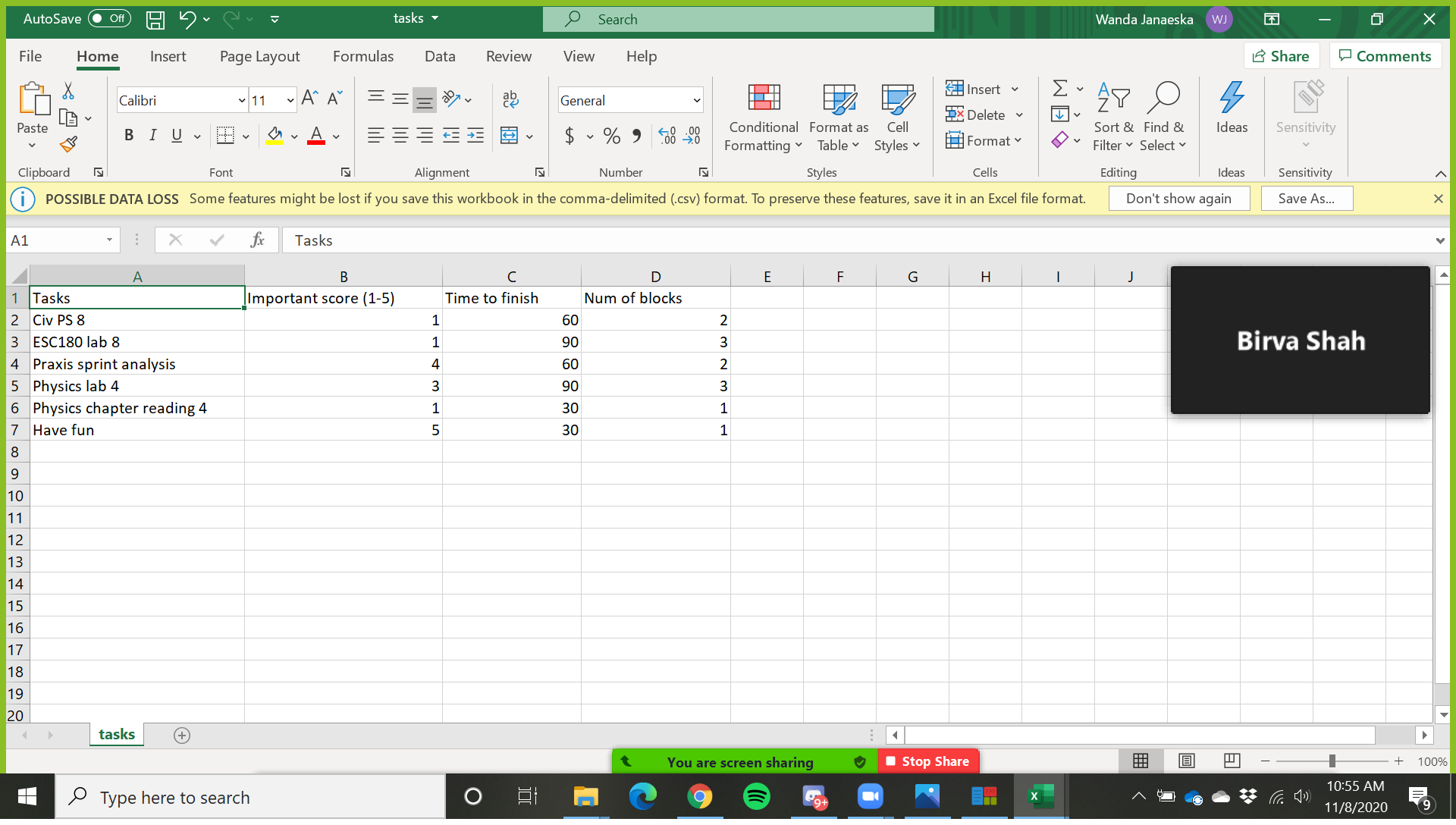Switch to the Formulas ribbon tab
The image size is (1456, 825).
pyautogui.click(x=362, y=56)
